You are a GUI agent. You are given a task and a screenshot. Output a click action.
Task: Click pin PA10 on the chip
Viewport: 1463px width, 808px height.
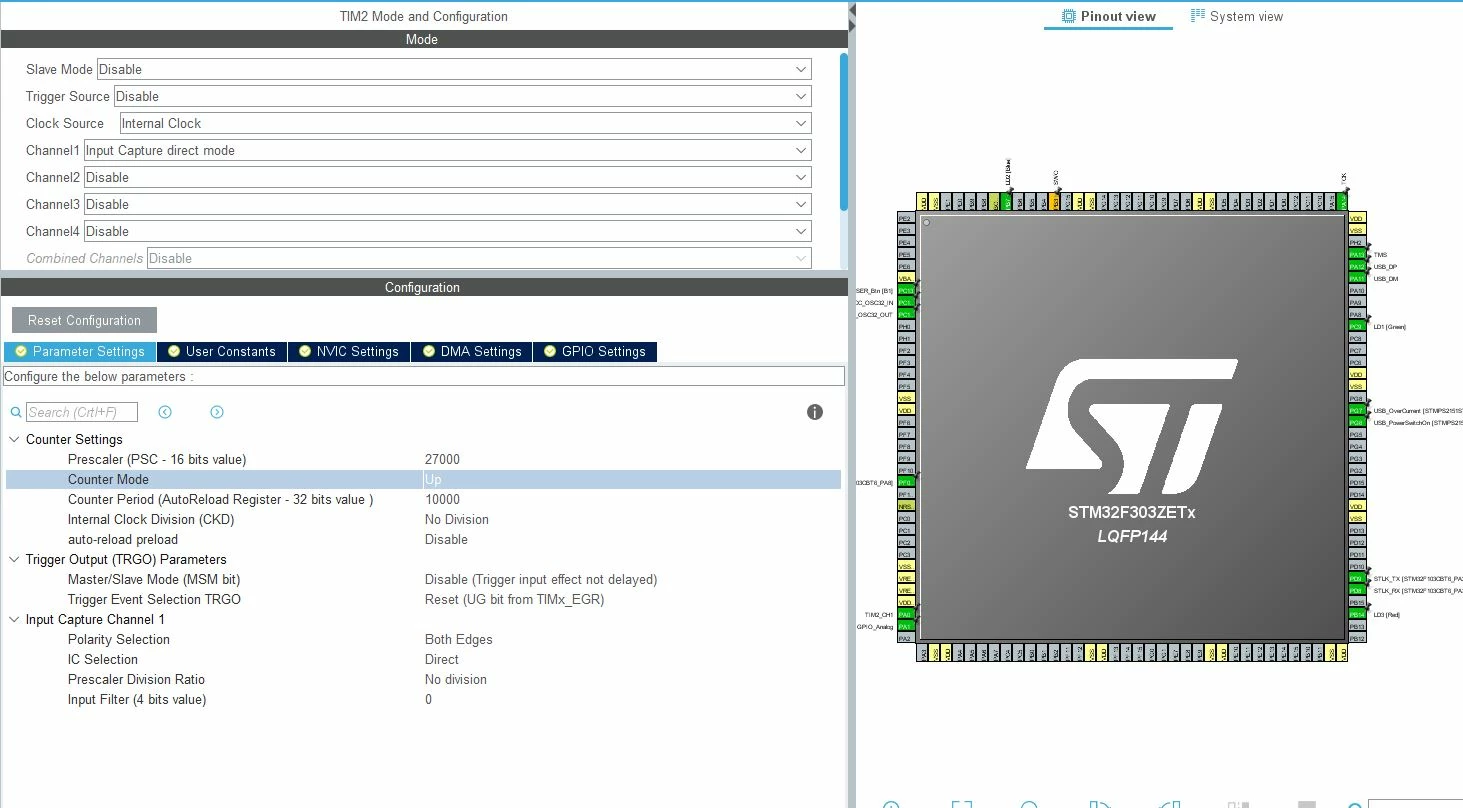click(x=1356, y=290)
